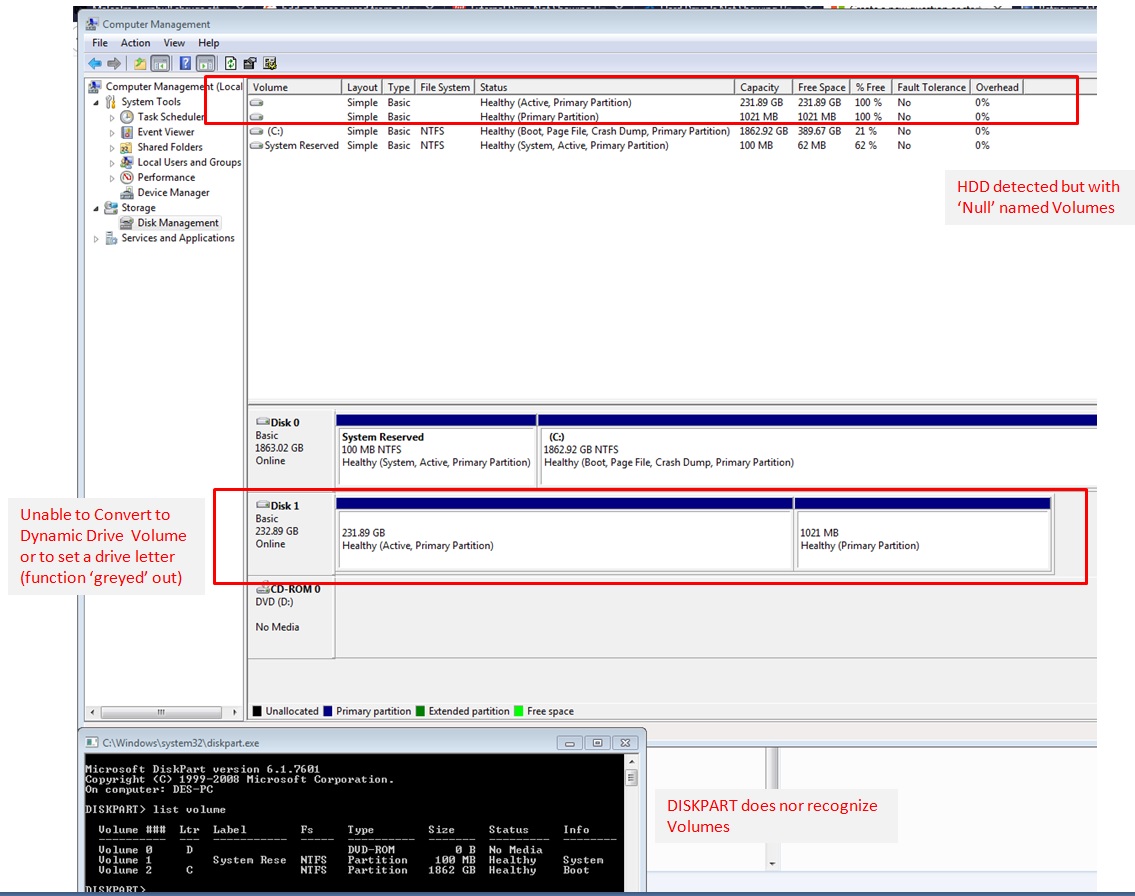Expand the Event Viewer node
Image resolution: width=1135 pixels, height=896 pixels.
111,132
